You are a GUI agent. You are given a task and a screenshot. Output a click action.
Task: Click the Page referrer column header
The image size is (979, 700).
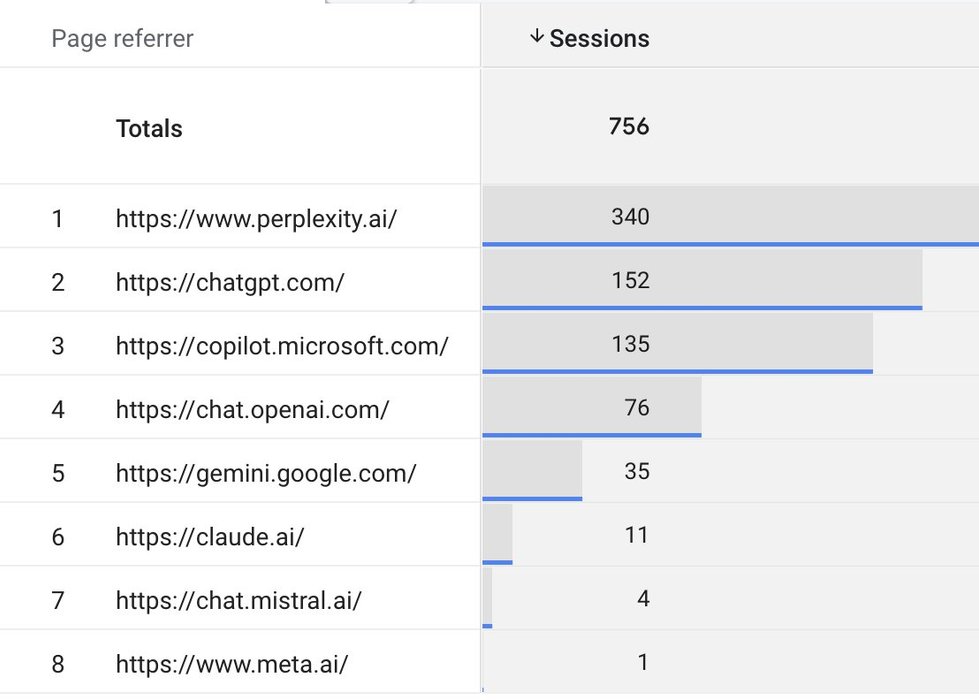point(122,39)
